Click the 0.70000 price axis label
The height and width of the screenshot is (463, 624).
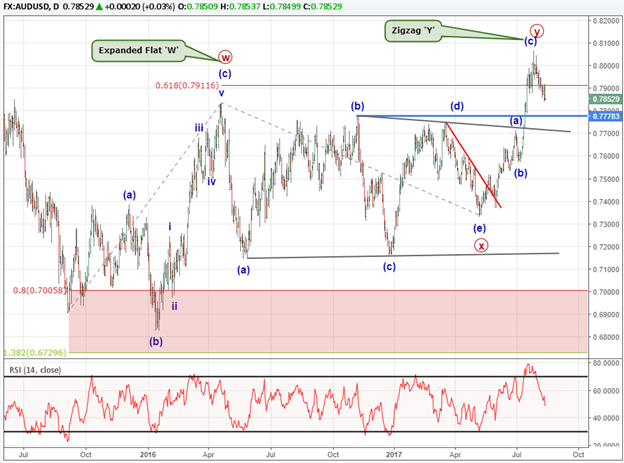click(606, 292)
